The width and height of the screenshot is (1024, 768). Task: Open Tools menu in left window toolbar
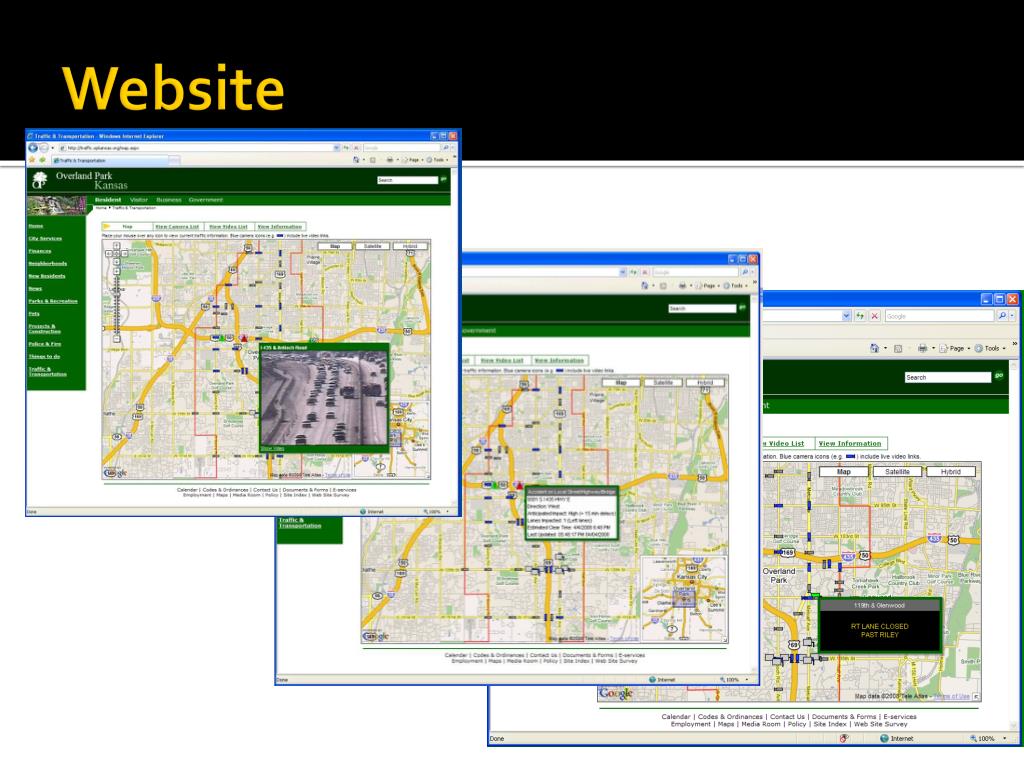coord(436,160)
